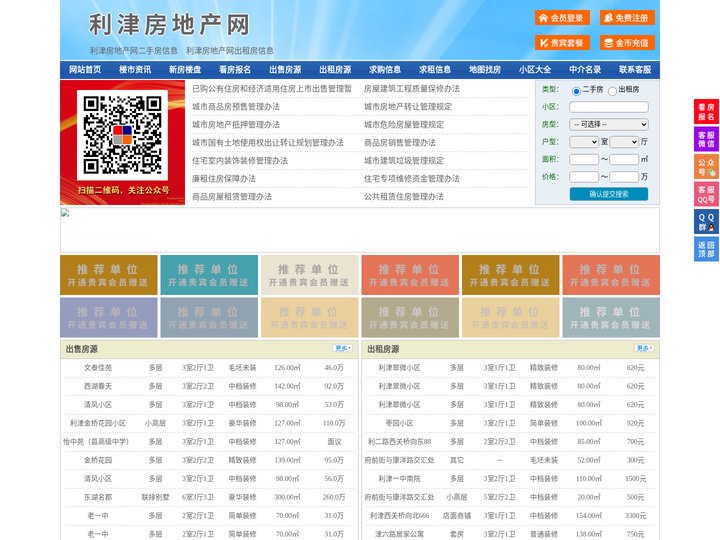Open the 房型 dropdown
Viewport: 720px width, 540px height.
pos(609,124)
